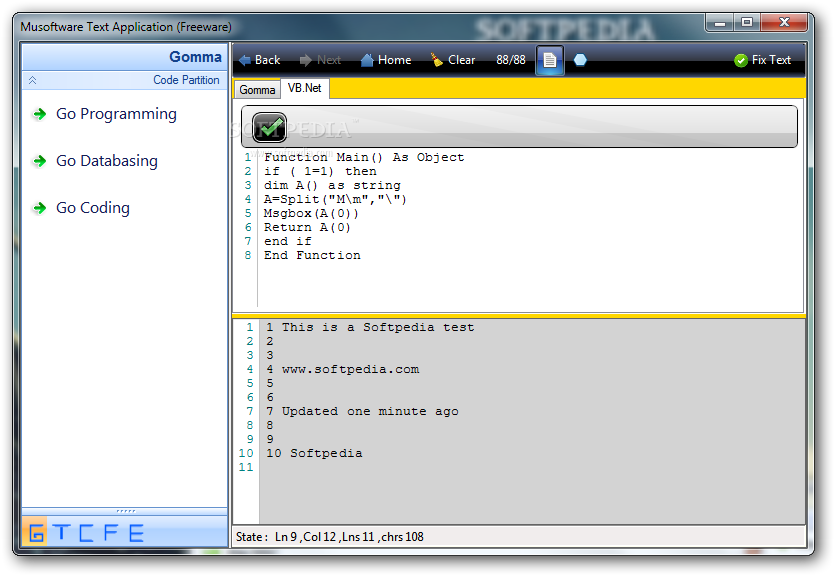Go to Home in toolbar
Screen dimensions: 835x576
pos(386,60)
